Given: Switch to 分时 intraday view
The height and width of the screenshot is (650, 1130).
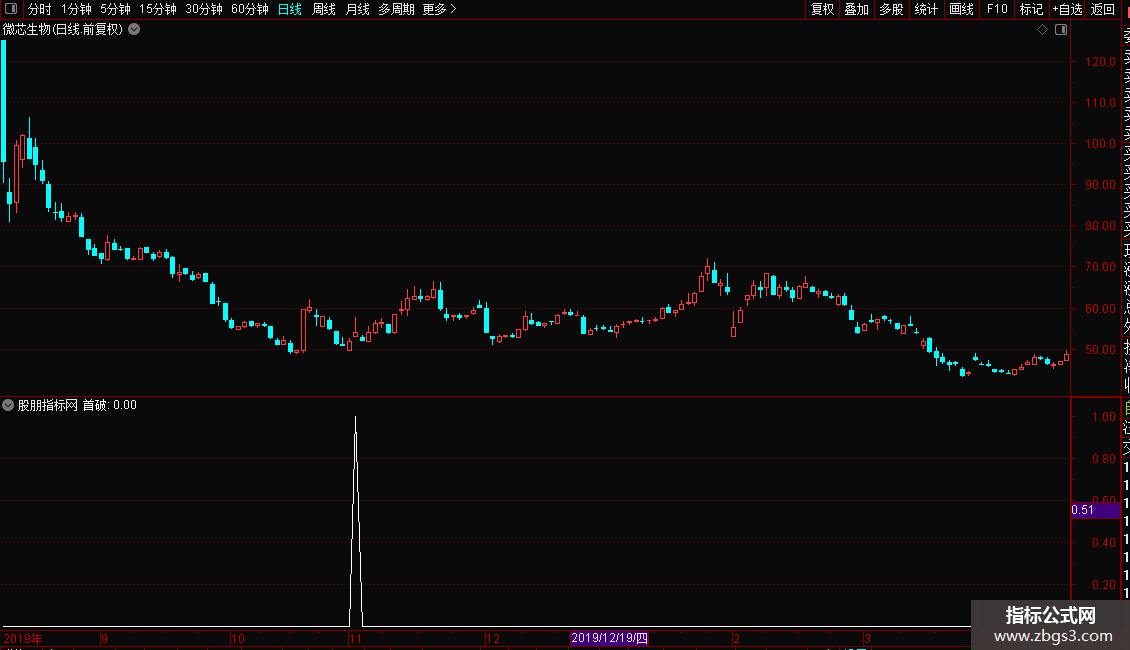Looking at the screenshot, I should click(x=40, y=9).
